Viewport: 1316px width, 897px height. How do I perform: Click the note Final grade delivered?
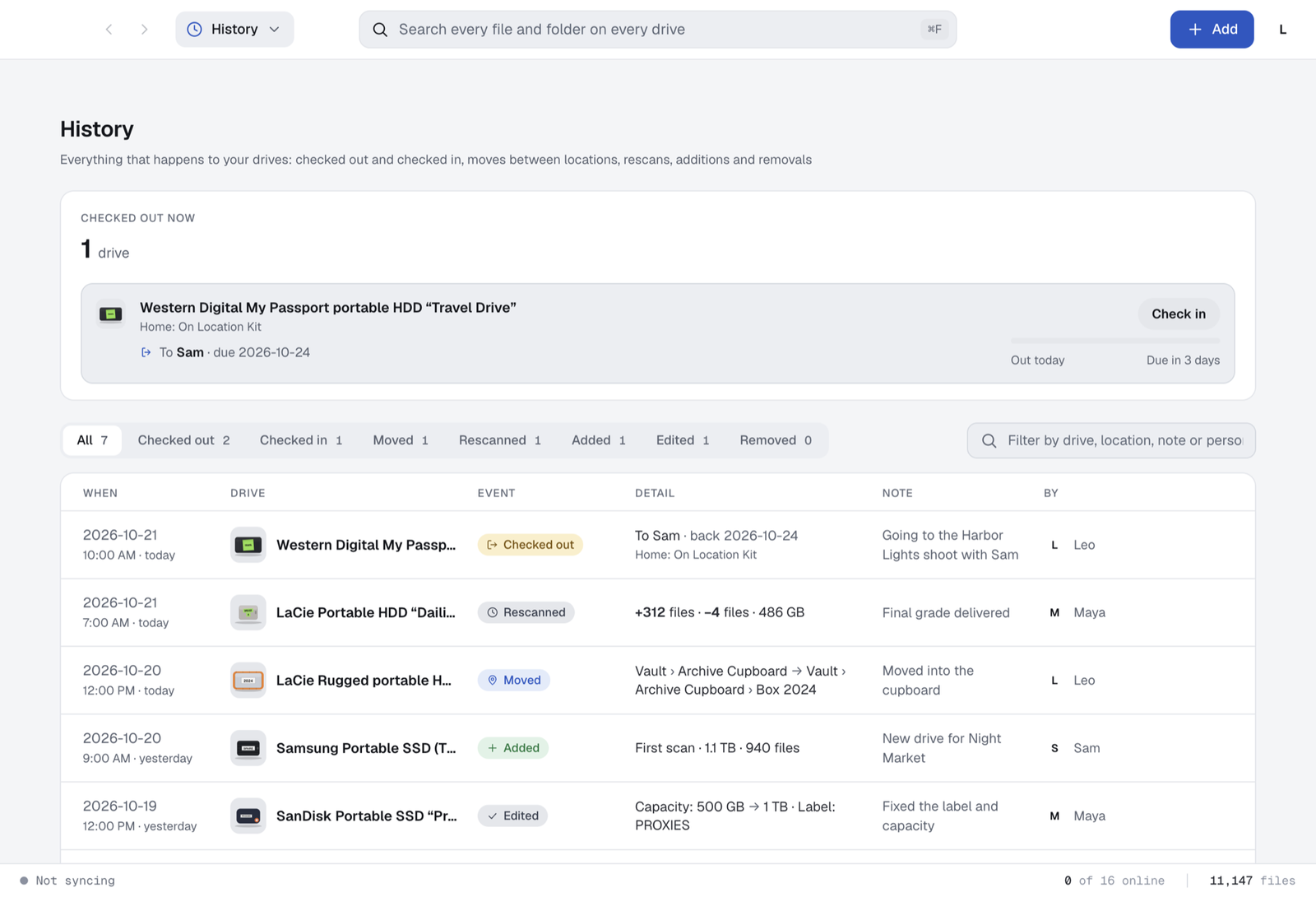pos(946,612)
